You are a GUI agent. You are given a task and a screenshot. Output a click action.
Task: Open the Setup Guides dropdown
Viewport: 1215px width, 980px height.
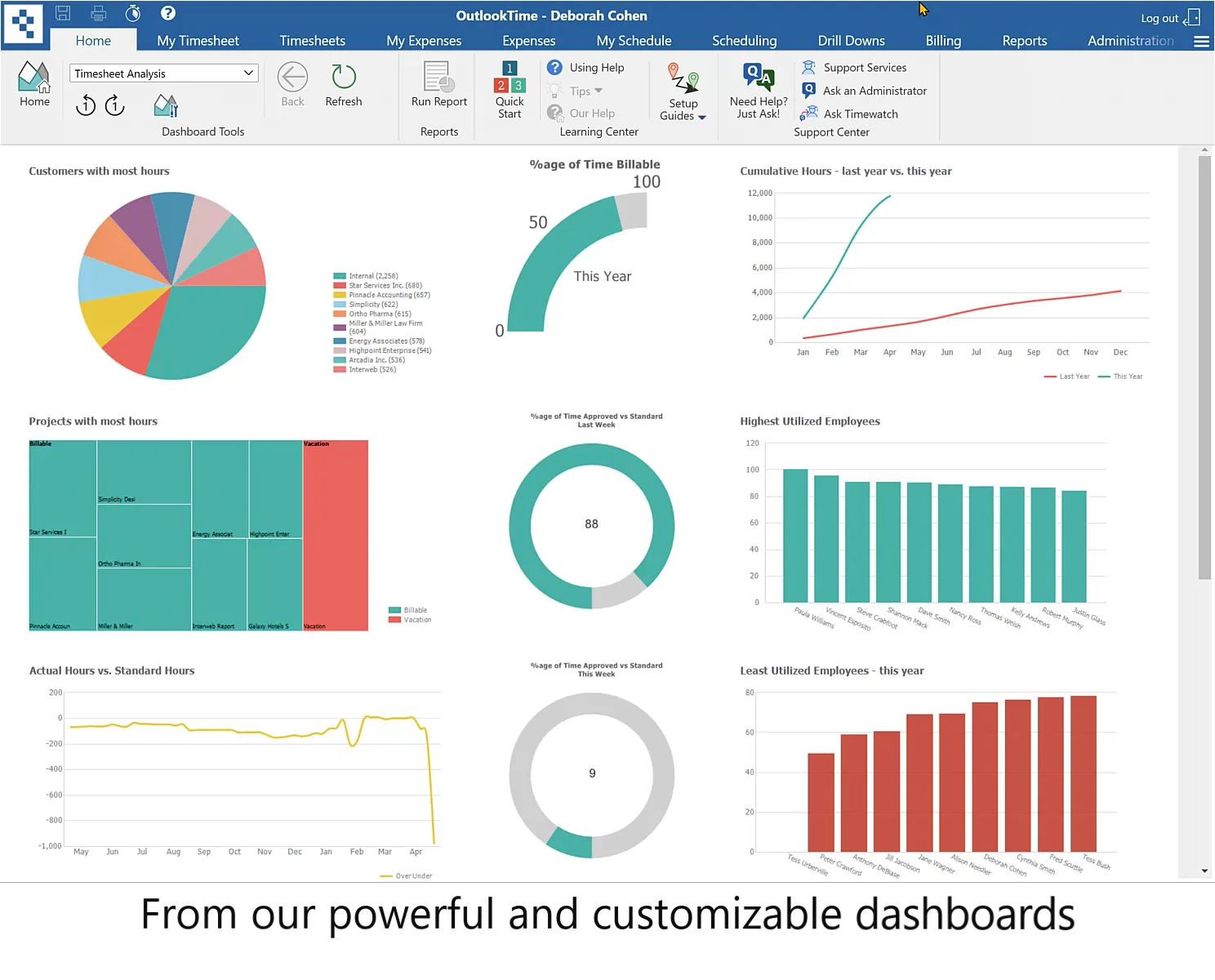(x=683, y=92)
